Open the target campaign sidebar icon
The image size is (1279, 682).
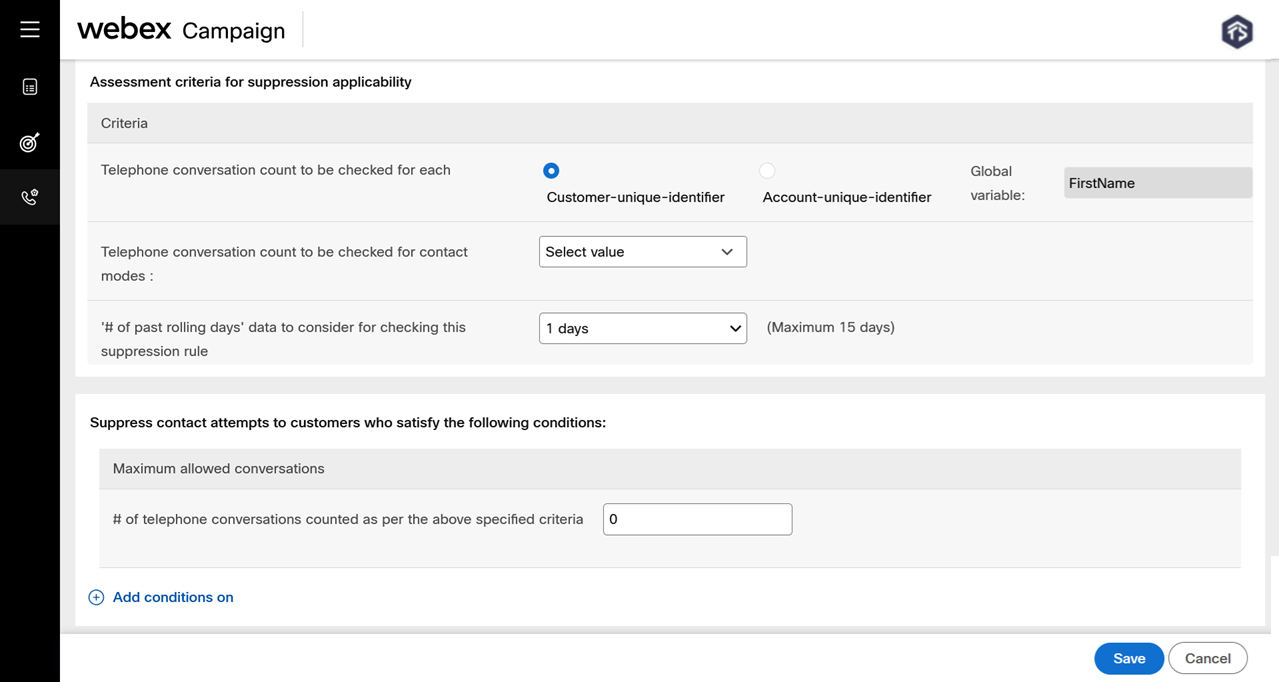pos(30,142)
